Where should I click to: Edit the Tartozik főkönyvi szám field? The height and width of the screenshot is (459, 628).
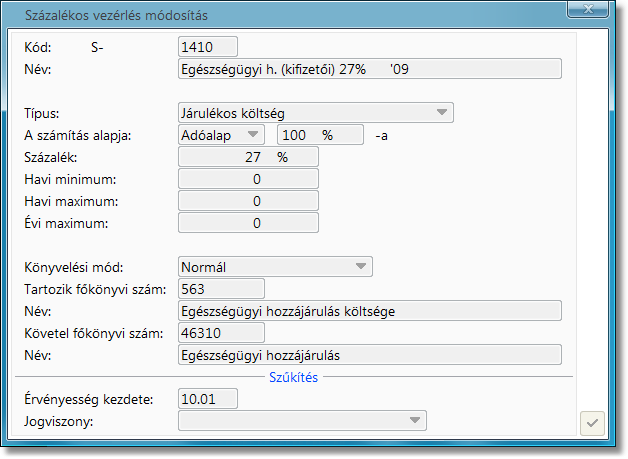[x=220, y=289]
